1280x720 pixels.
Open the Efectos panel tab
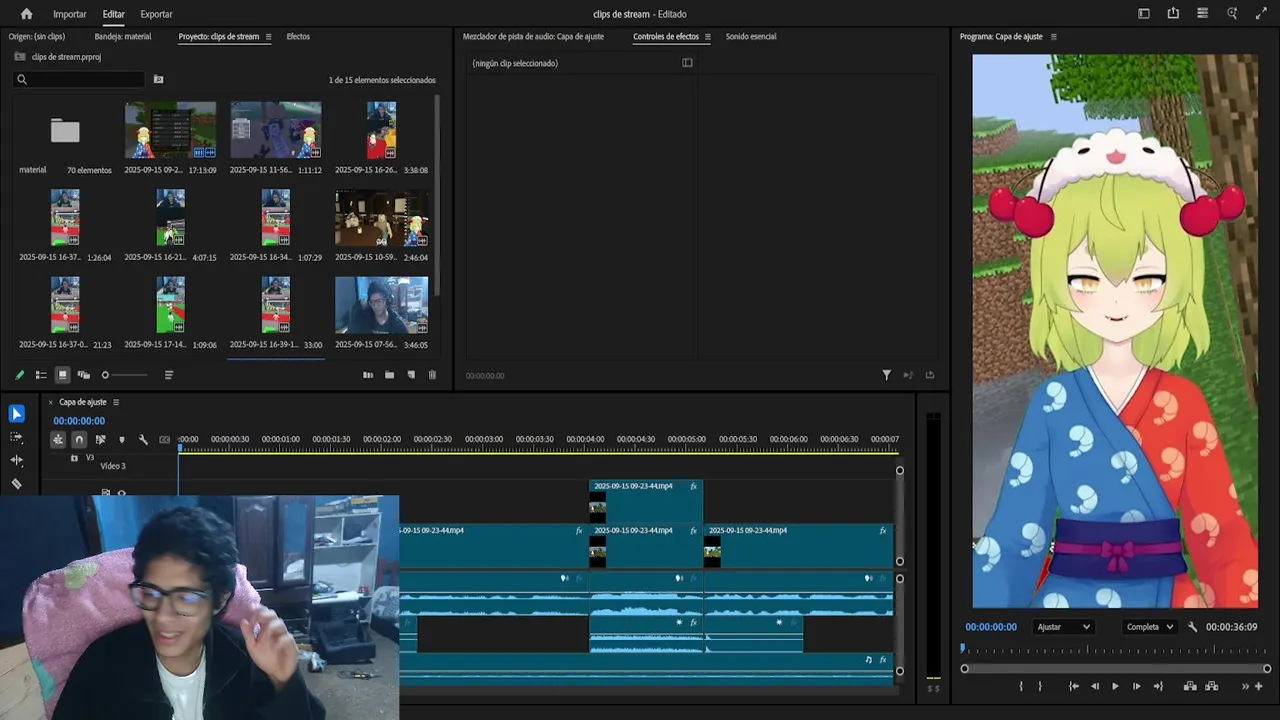298,37
